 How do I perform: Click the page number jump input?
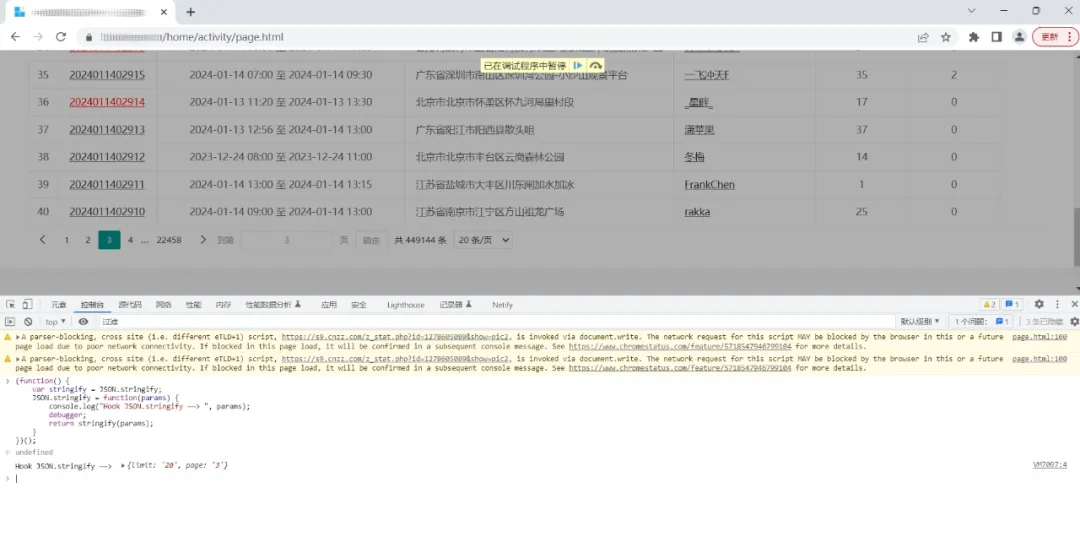tap(287, 240)
